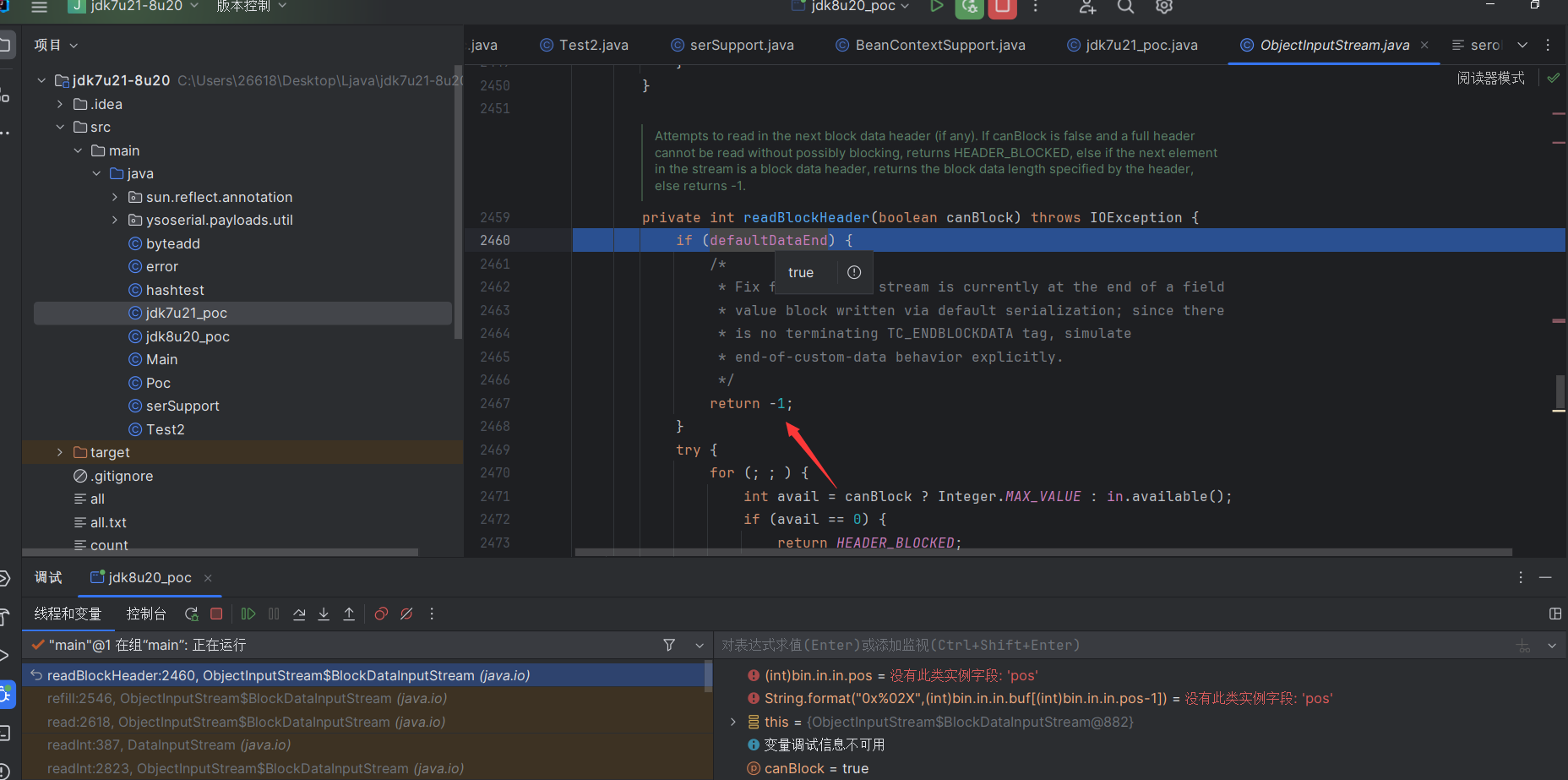Viewport: 1568px width, 780px height.
Task: Show hidden editor tabs dropdown
Action: pyautogui.click(x=1522, y=45)
